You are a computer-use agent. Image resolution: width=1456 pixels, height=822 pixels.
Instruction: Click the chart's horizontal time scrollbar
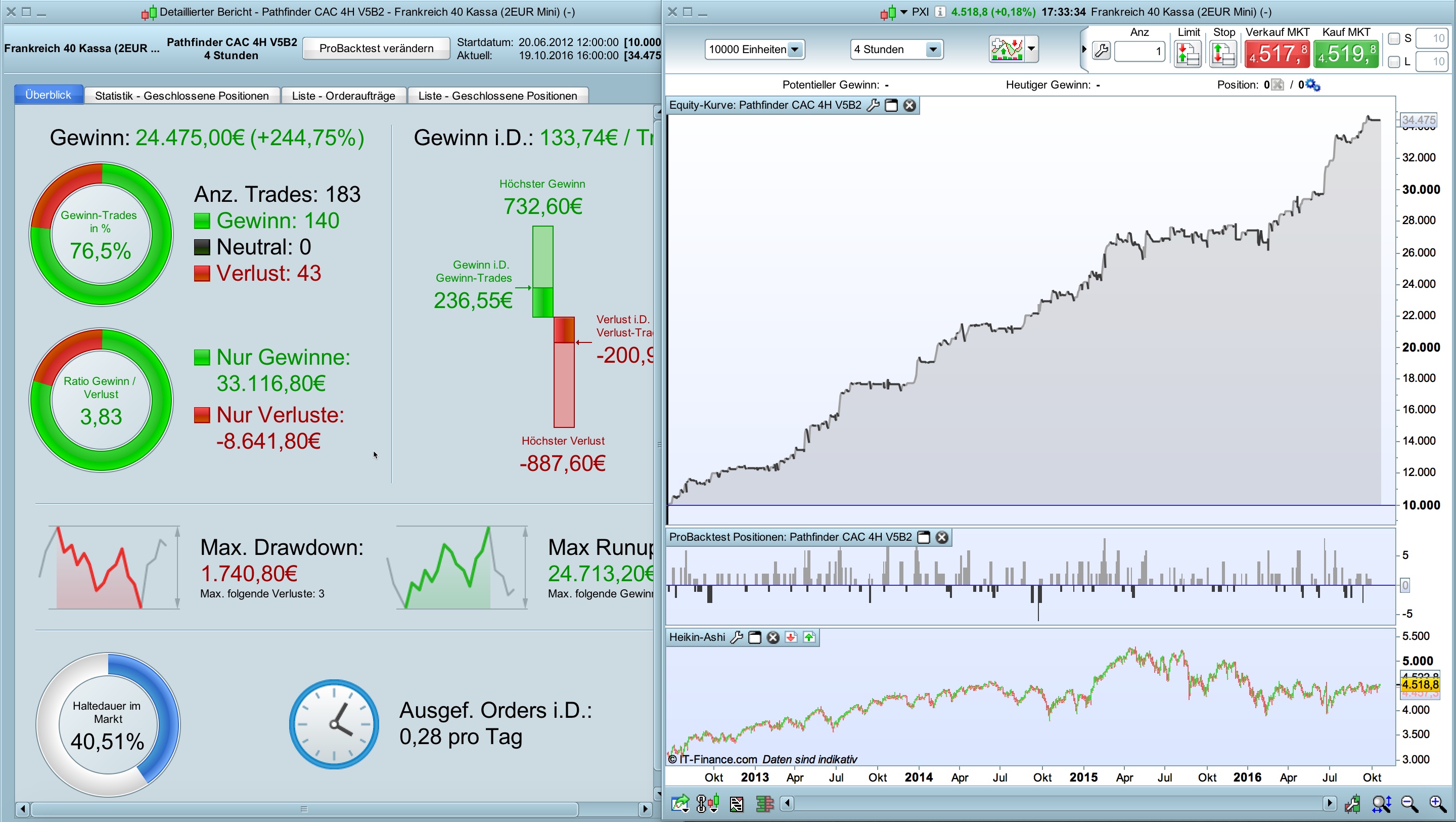1057,803
